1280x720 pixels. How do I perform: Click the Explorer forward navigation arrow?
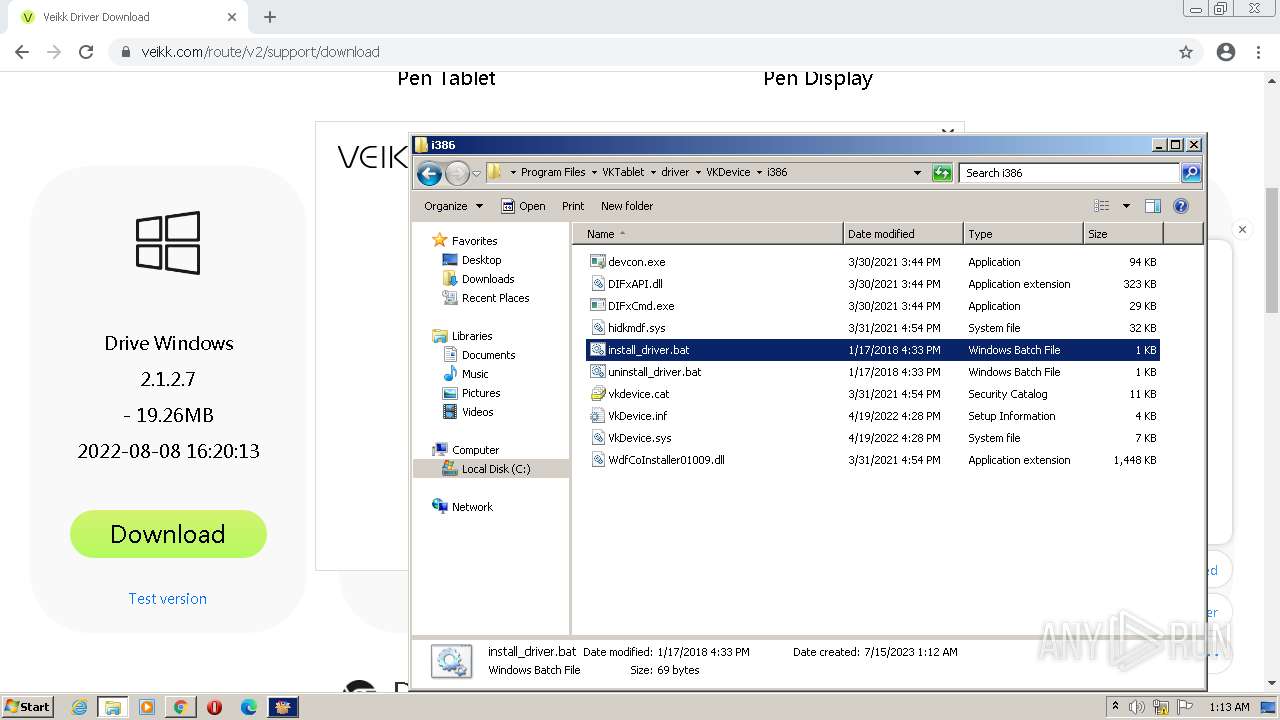pyautogui.click(x=457, y=173)
